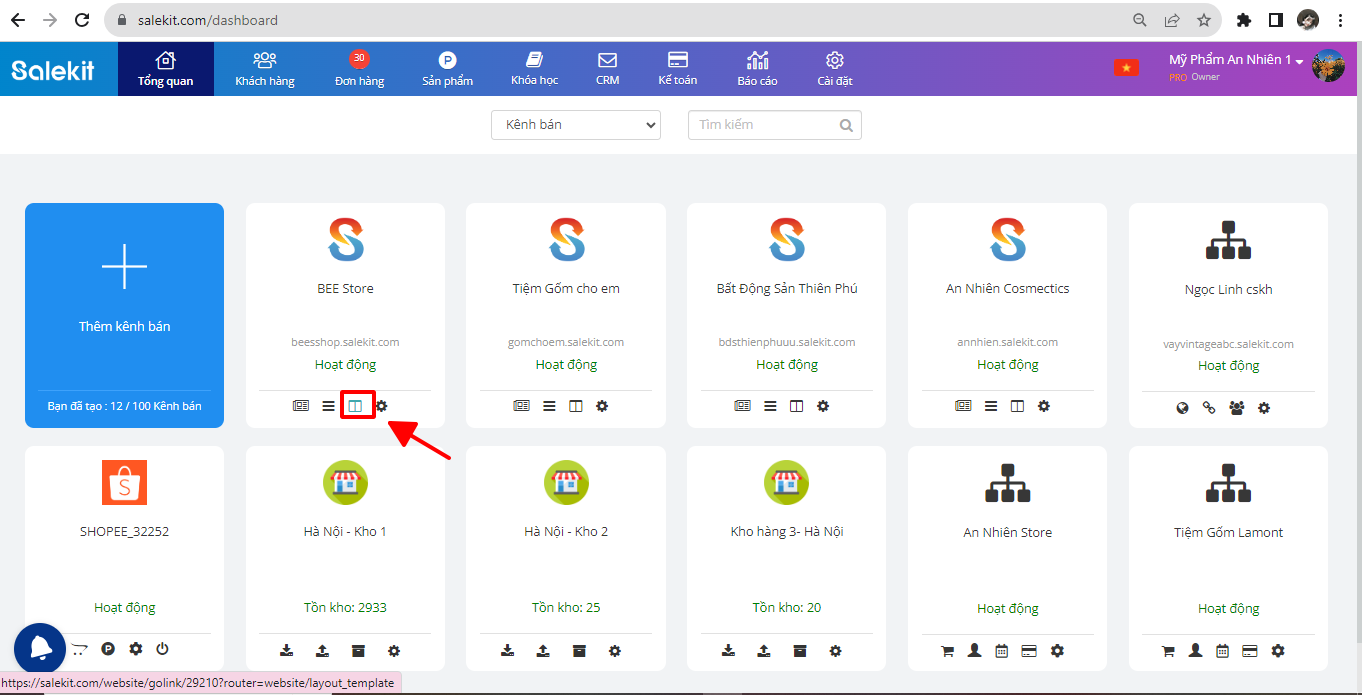
Task: Click the group members icon under Ngọc Linh cskh
Action: [x=1237, y=408]
